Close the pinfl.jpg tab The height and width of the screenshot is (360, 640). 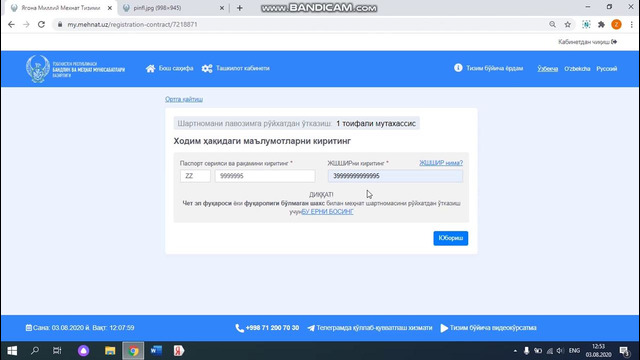pos(222,8)
